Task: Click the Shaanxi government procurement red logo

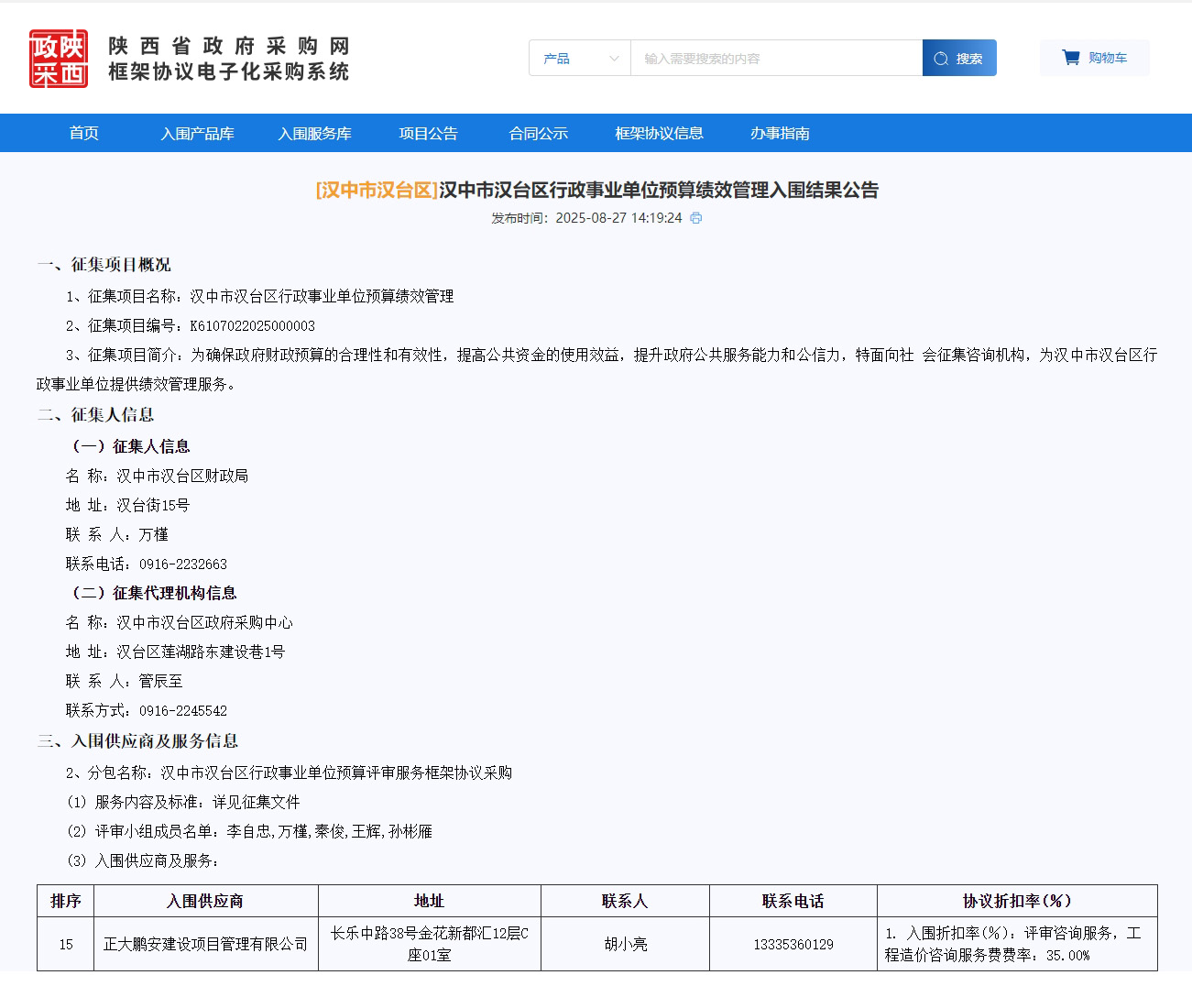Action: 59,59
